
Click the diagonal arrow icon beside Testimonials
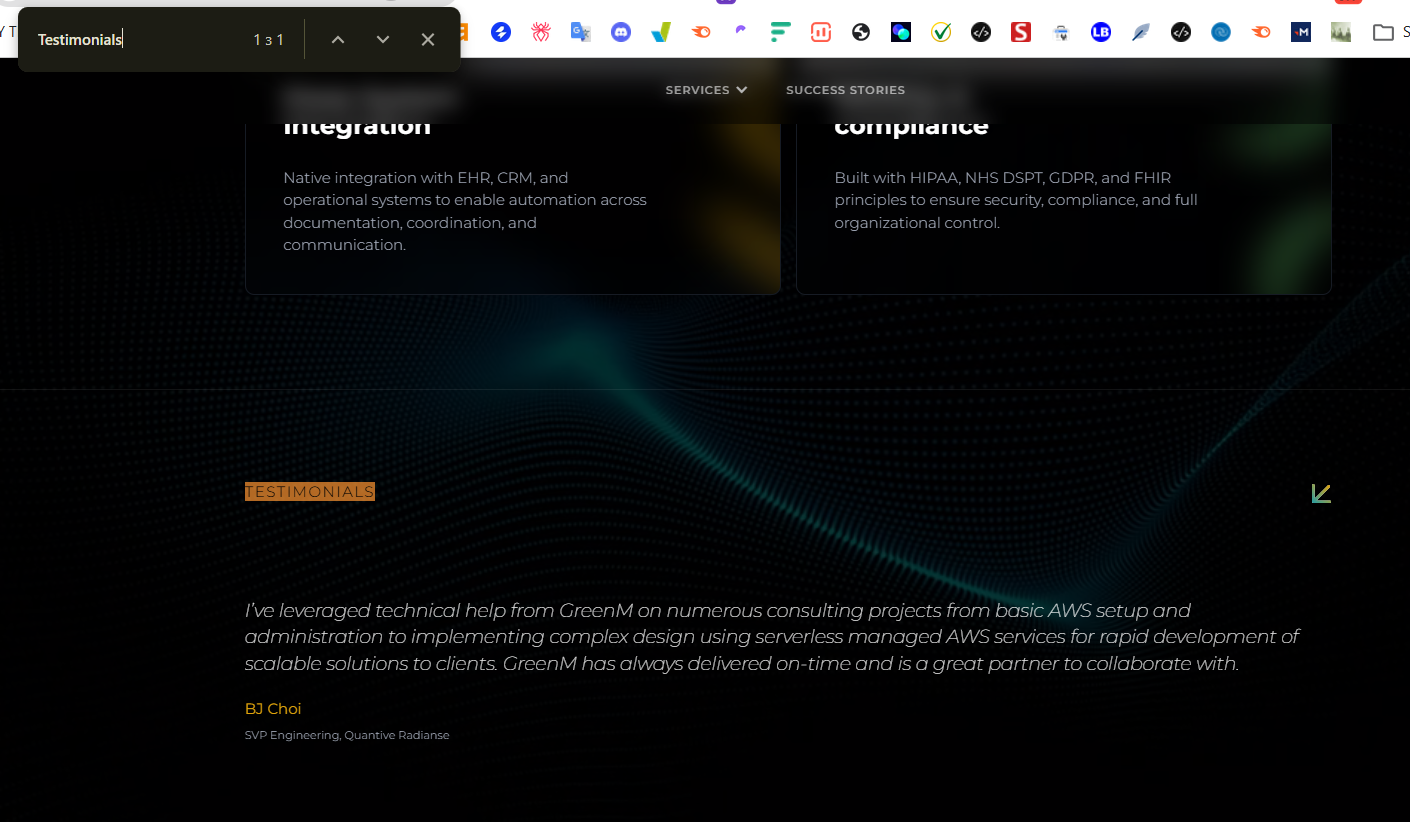(x=1321, y=493)
